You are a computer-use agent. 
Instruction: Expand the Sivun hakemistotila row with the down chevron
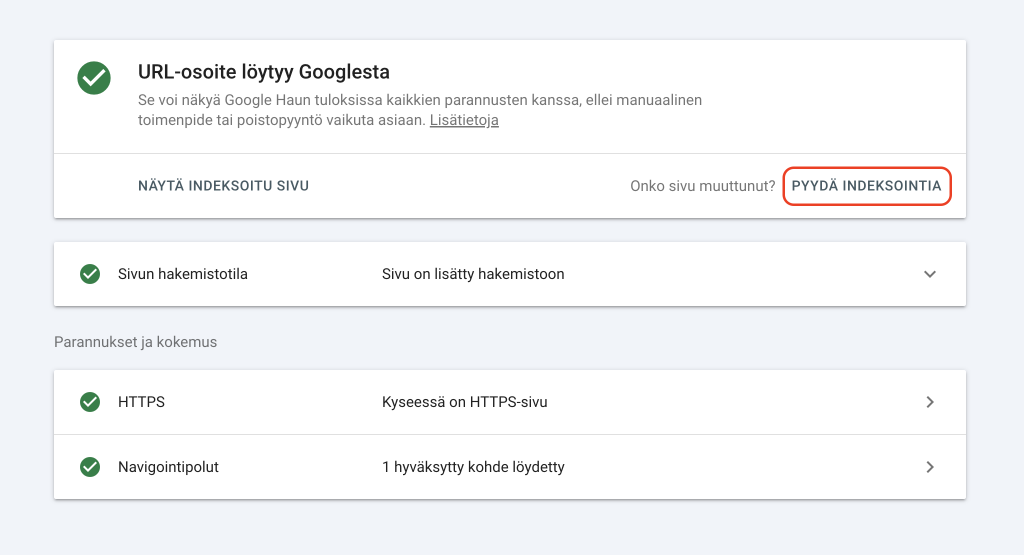pos(930,274)
